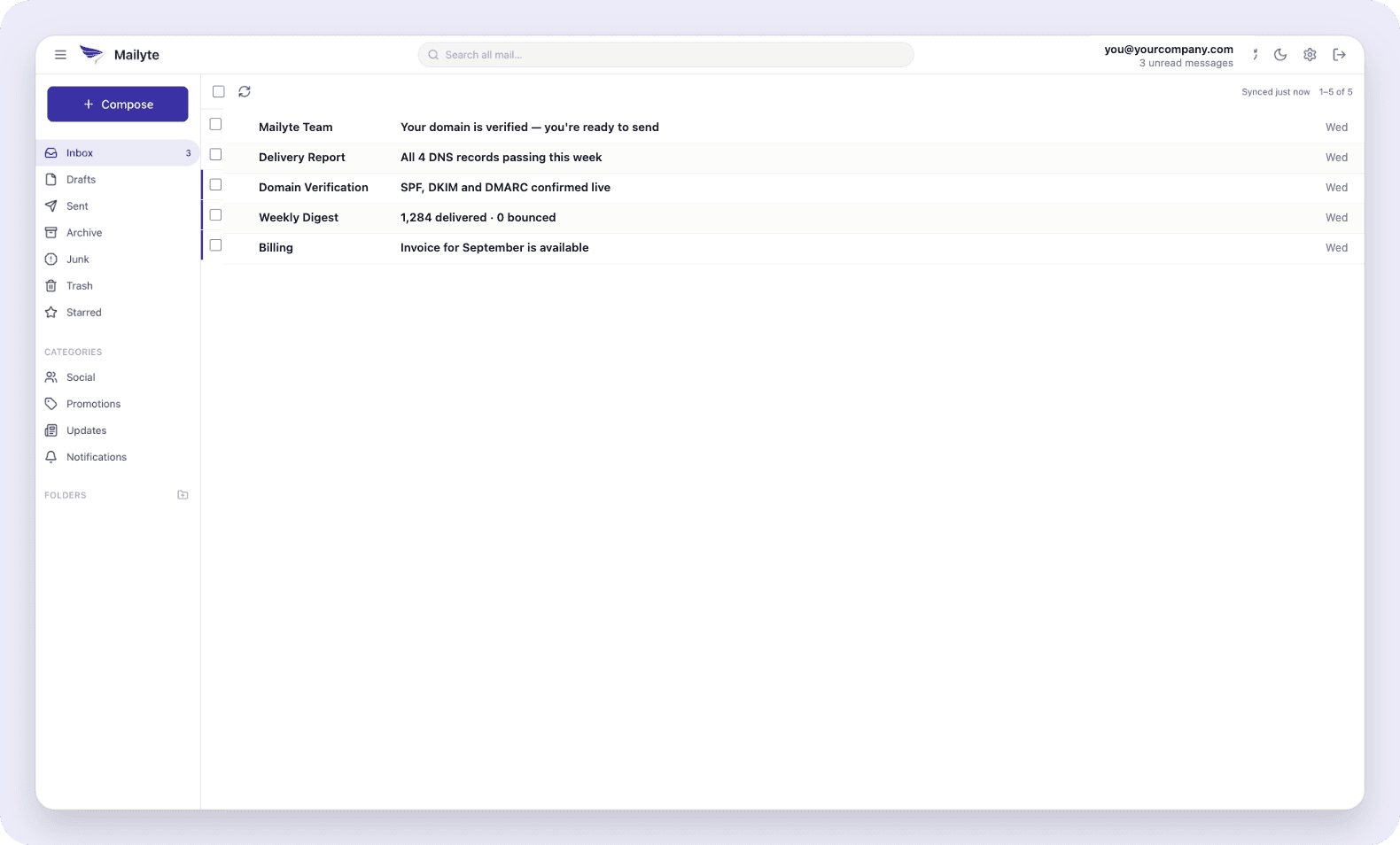Check the Delivery Report message checkbox
This screenshot has height=845, width=1400.
pyautogui.click(x=215, y=154)
